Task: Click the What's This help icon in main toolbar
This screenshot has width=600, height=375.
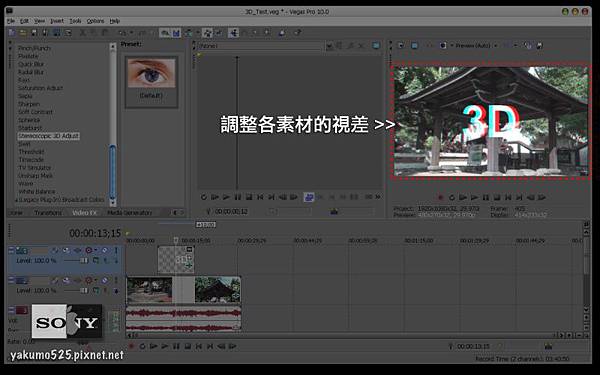Action: (297, 33)
